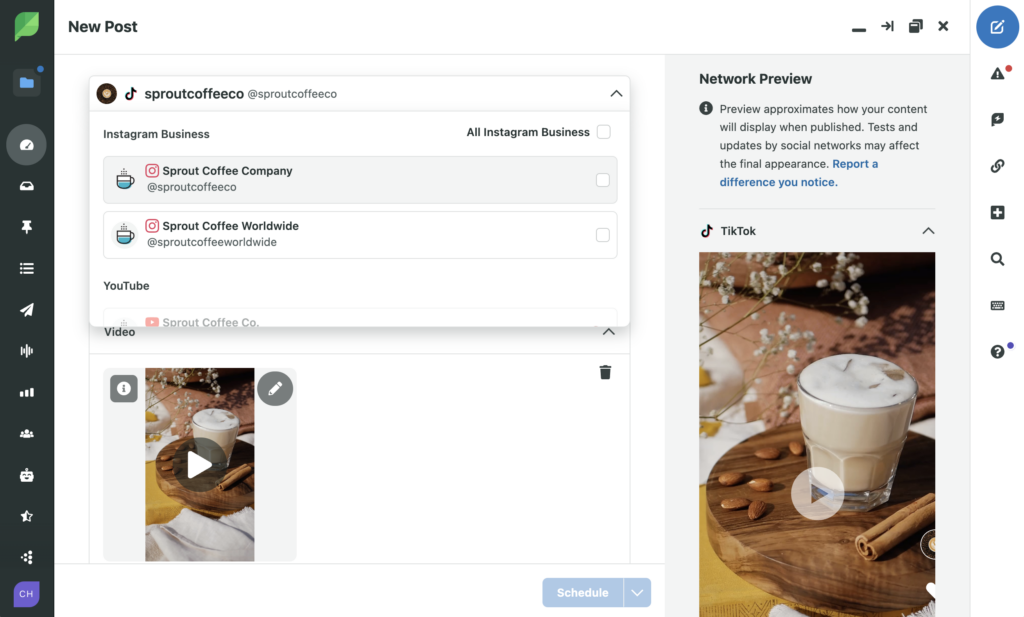Open the search magnifier icon
The image size is (1024, 617).
pos(997,259)
